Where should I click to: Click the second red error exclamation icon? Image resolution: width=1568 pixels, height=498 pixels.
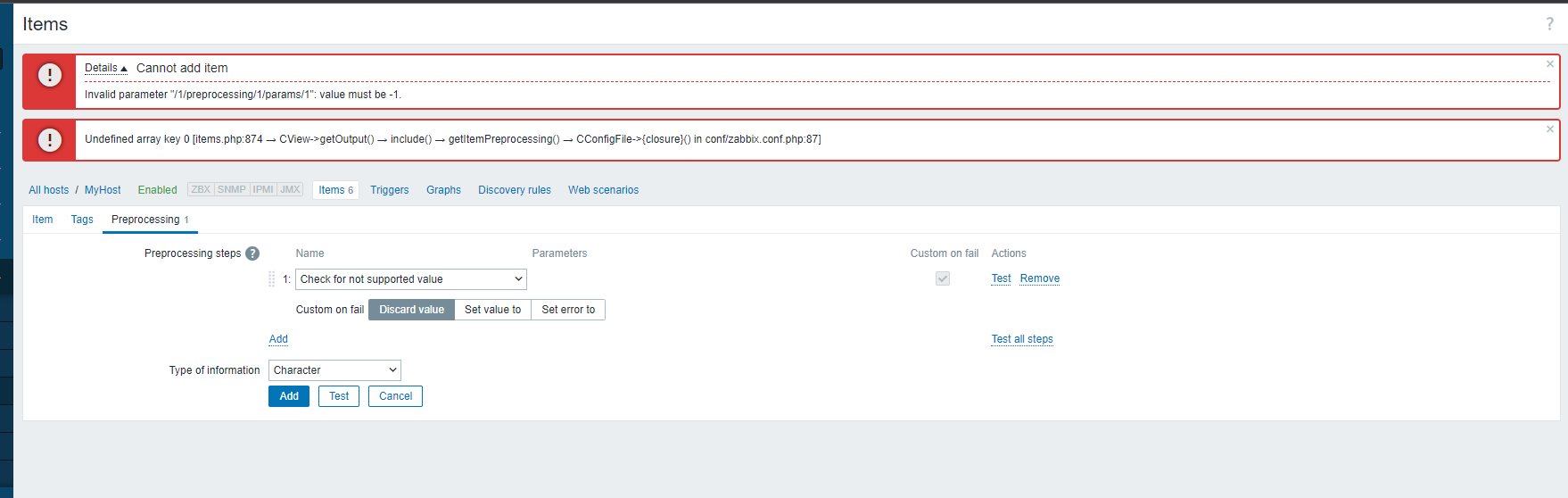pos(50,140)
